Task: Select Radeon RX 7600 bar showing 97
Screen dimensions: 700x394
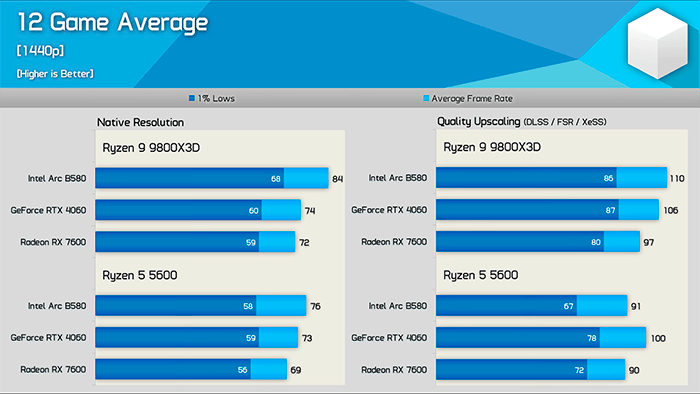Action: 538,242
